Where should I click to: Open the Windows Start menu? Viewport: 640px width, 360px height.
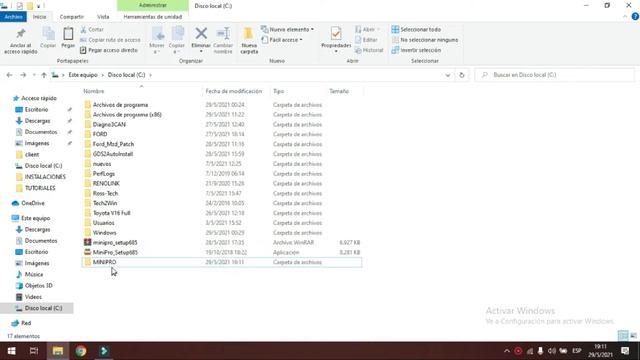(x=11, y=351)
